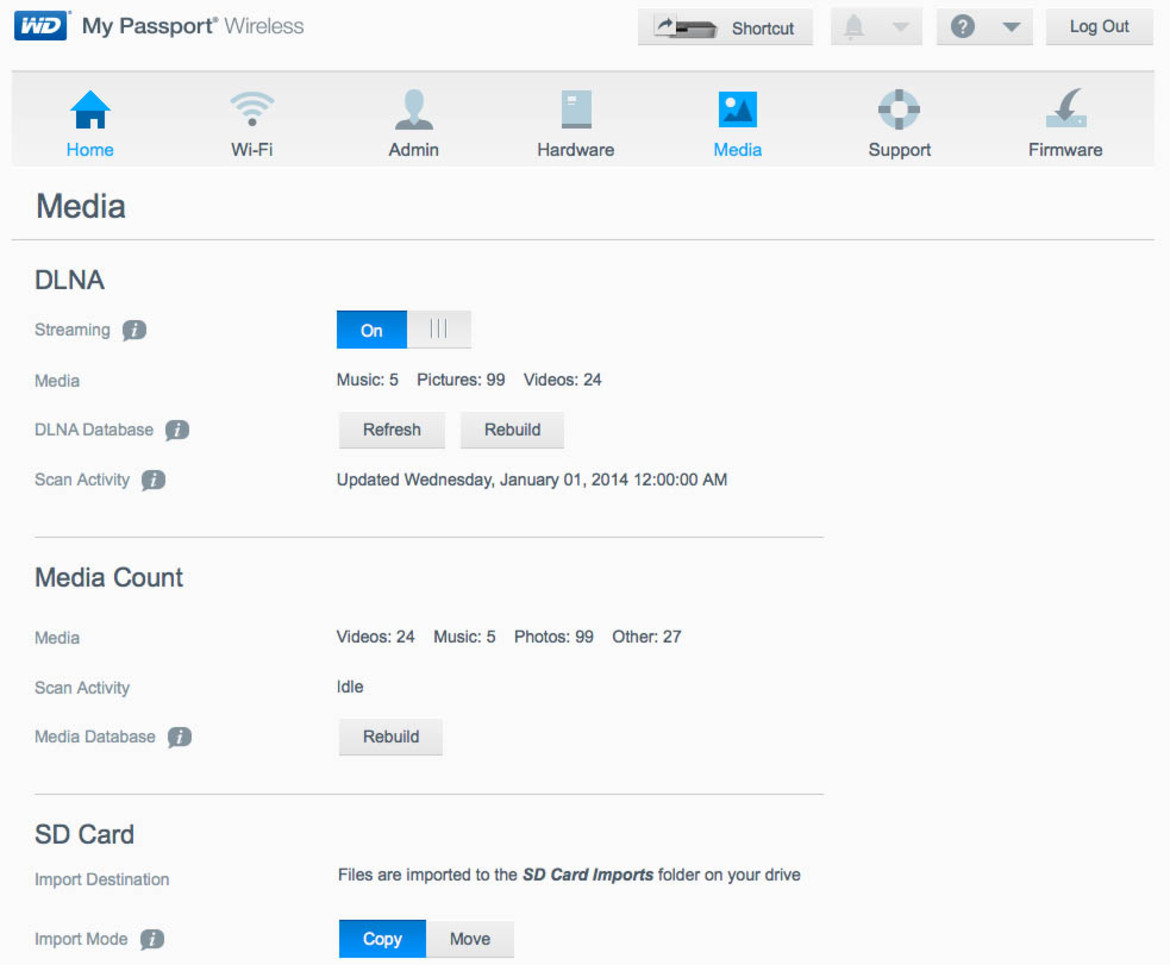Show info for Import Mode

click(x=152, y=939)
